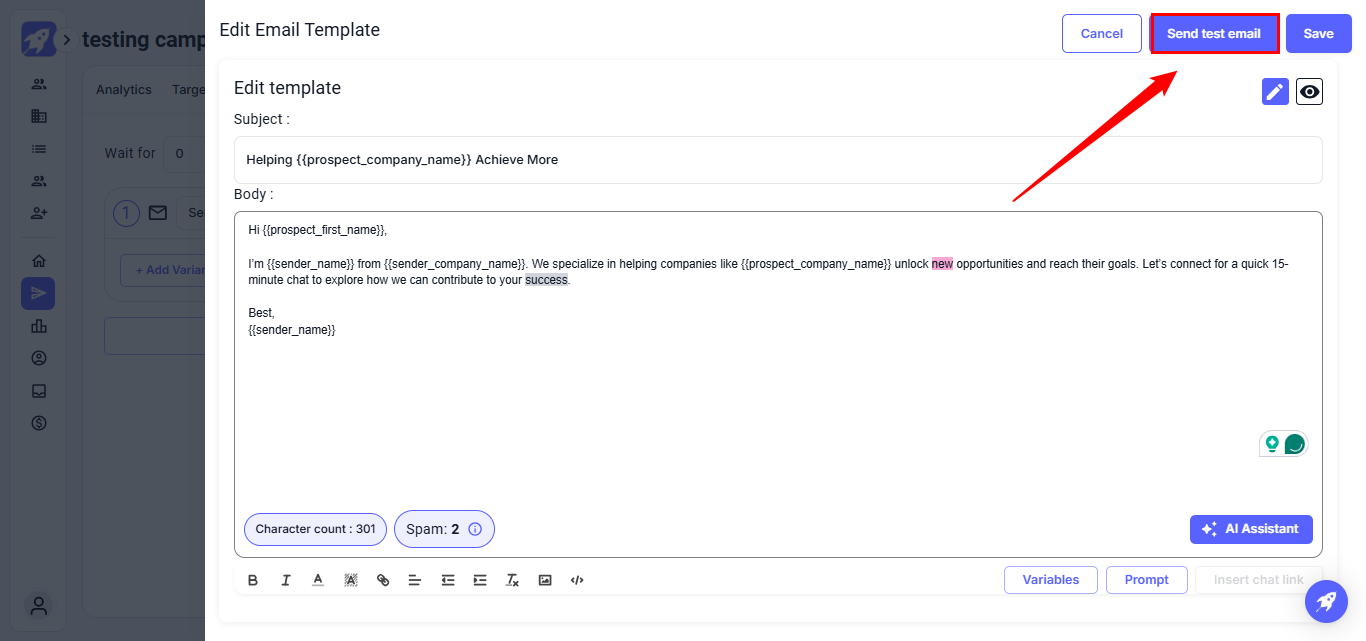Open the AI Assistant
The image size is (1366, 641).
1251,529
